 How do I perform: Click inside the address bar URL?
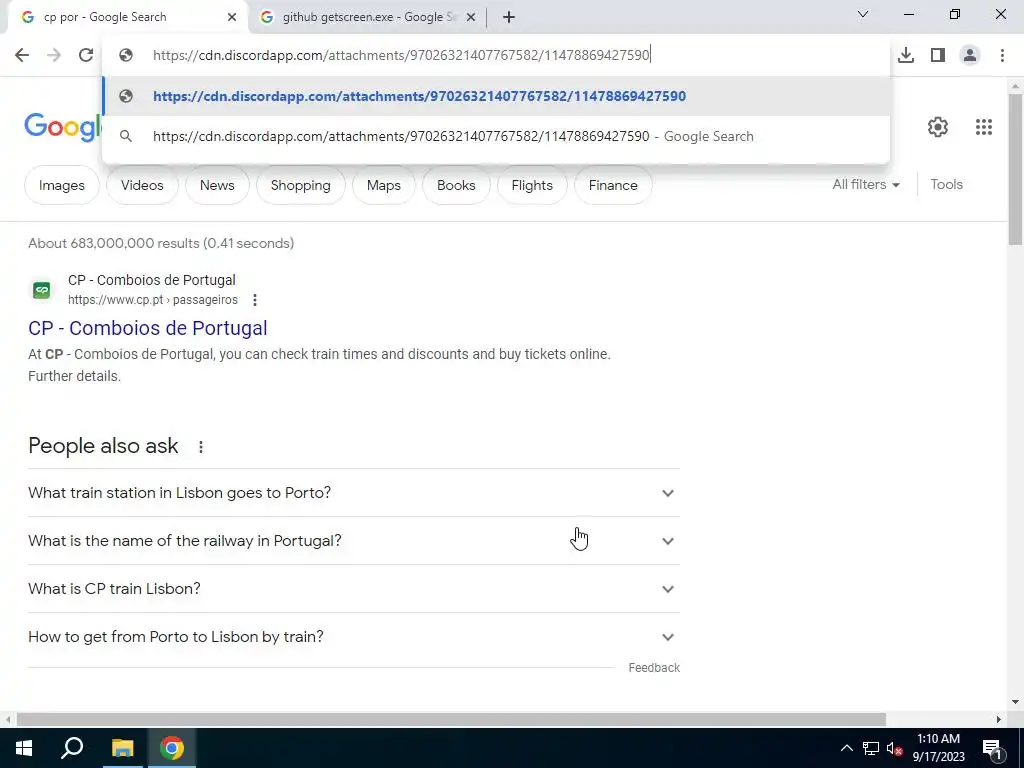pyautogui.click(x=401, y=55)
